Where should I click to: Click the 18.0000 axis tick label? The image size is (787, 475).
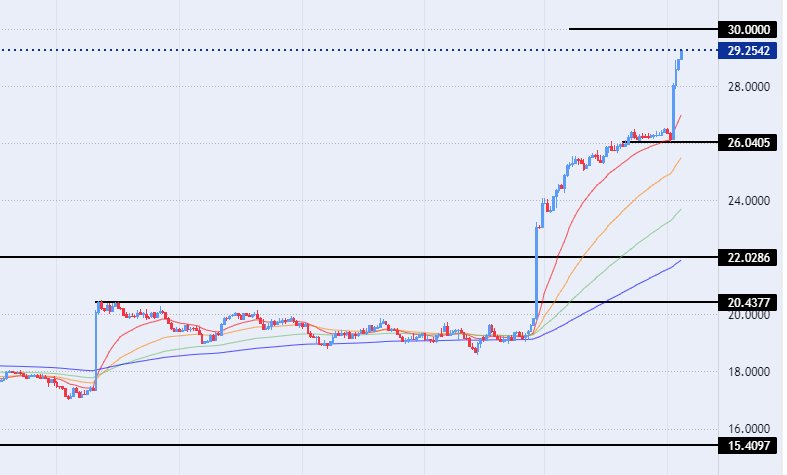coord(747,372)
